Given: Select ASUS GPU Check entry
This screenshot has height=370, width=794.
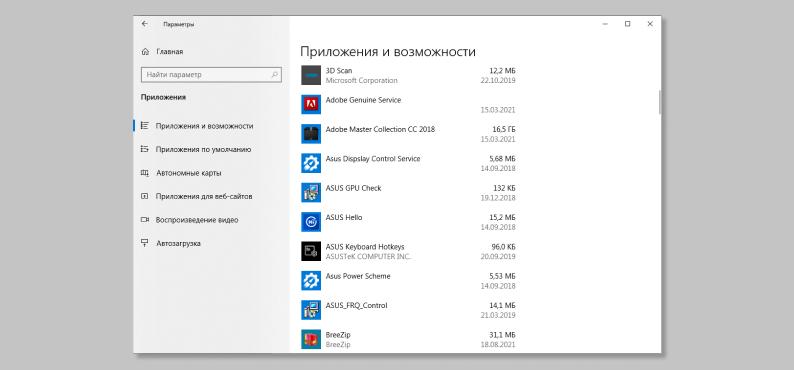Looking at the screenshot, I should tap(353, 188).
